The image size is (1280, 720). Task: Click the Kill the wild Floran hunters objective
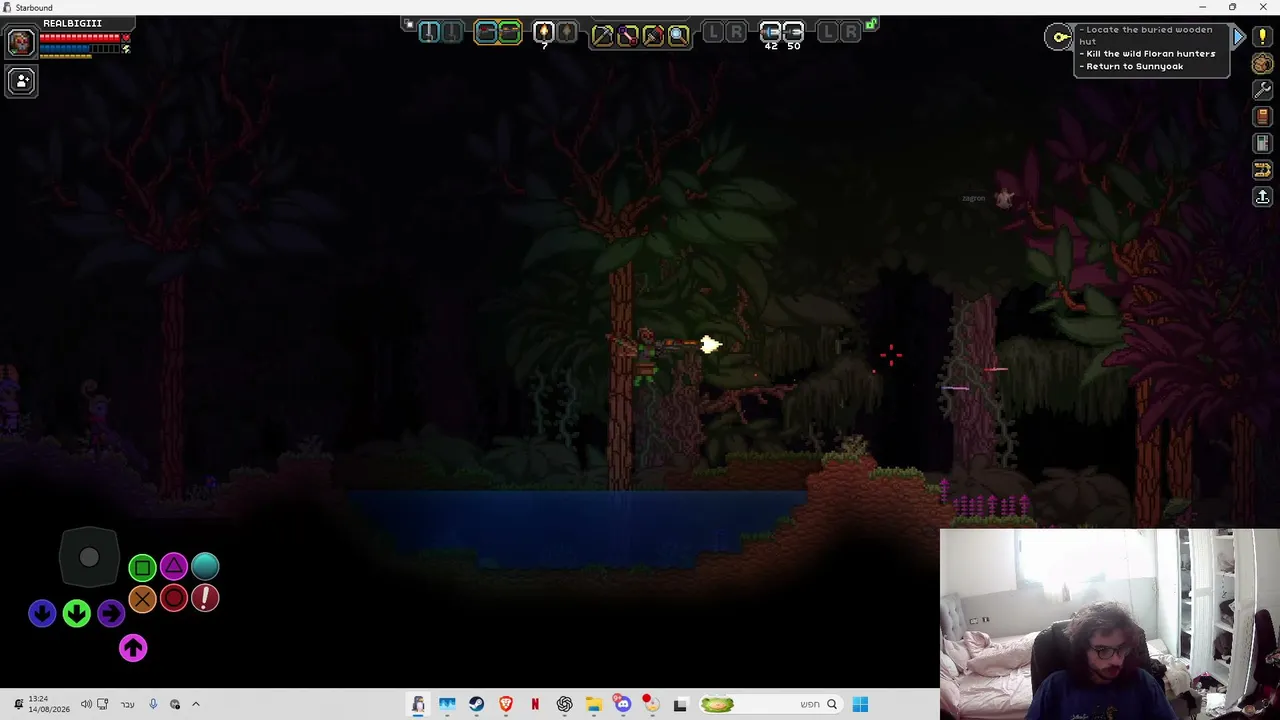1148,54
